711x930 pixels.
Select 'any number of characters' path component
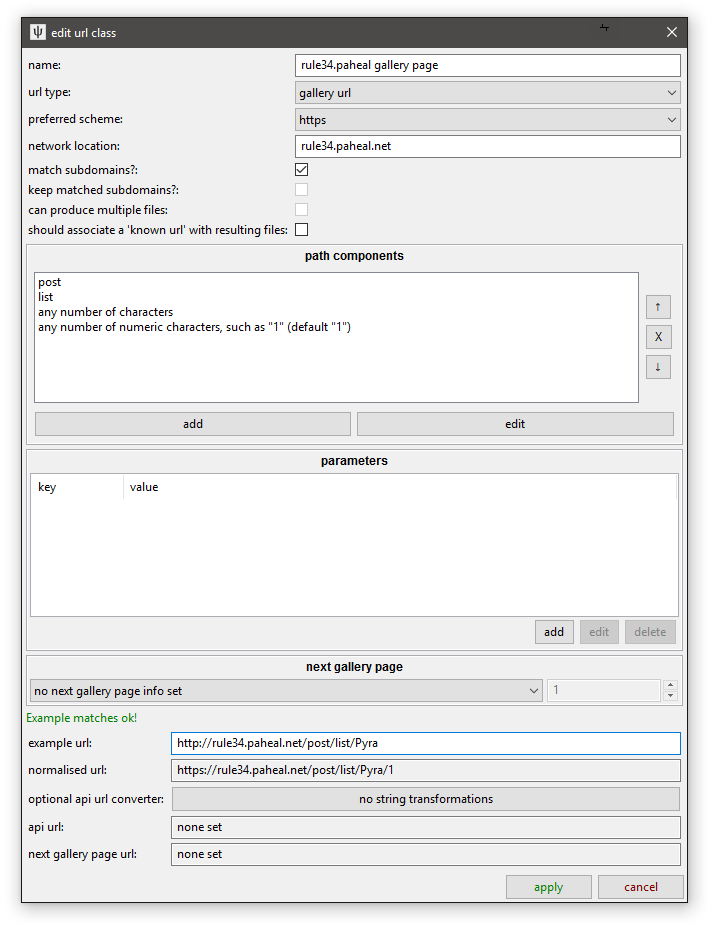click(106, 312)
